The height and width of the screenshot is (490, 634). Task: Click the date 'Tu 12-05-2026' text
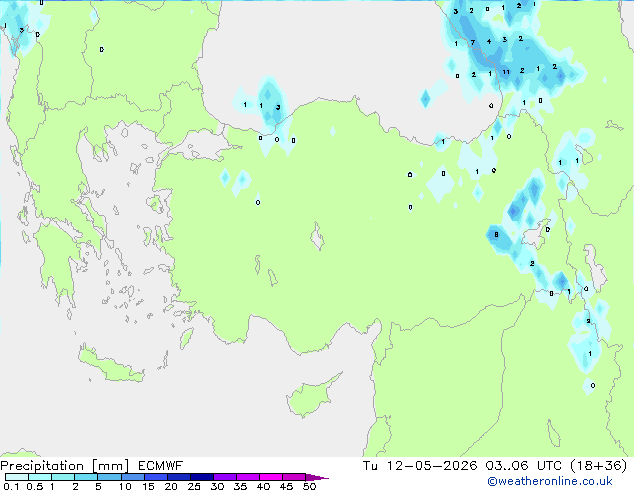pos(420,466)
